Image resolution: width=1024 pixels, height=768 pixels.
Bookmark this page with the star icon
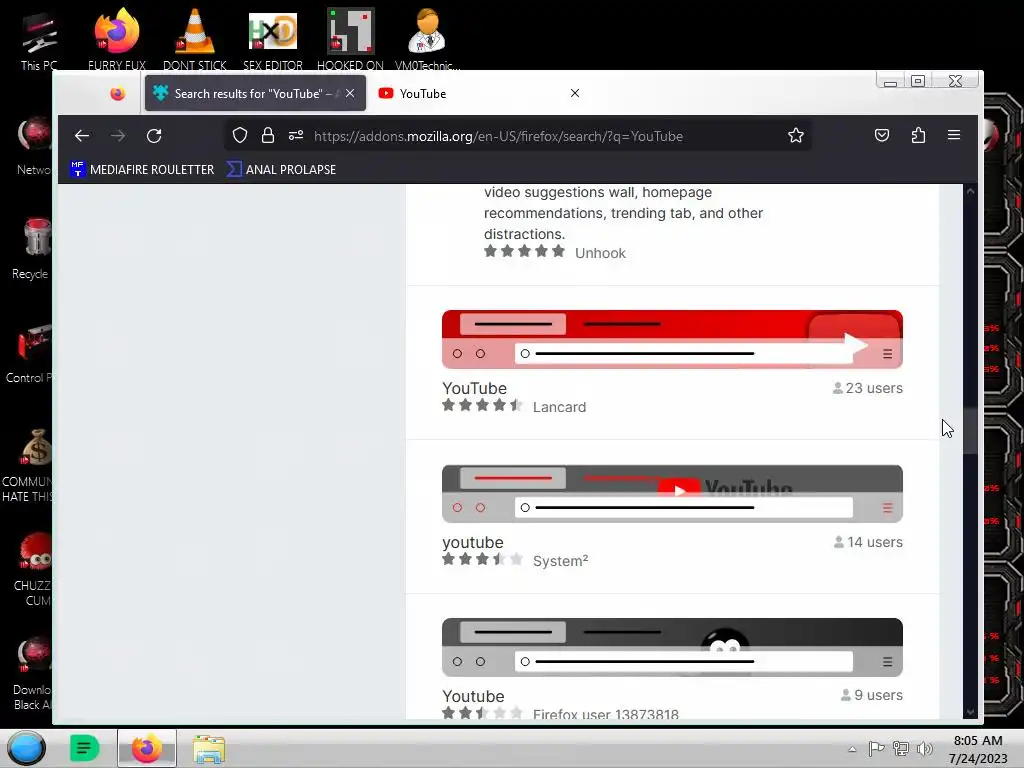795,135
